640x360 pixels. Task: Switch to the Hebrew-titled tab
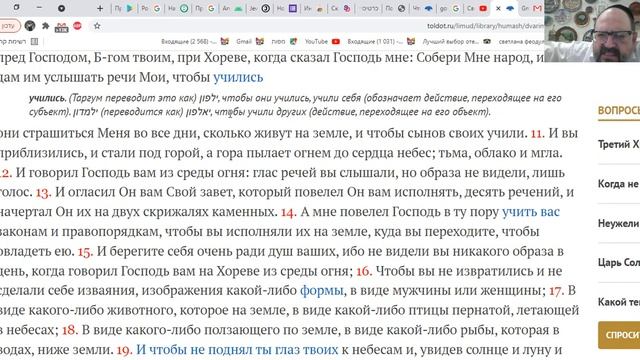coord(369,8)
